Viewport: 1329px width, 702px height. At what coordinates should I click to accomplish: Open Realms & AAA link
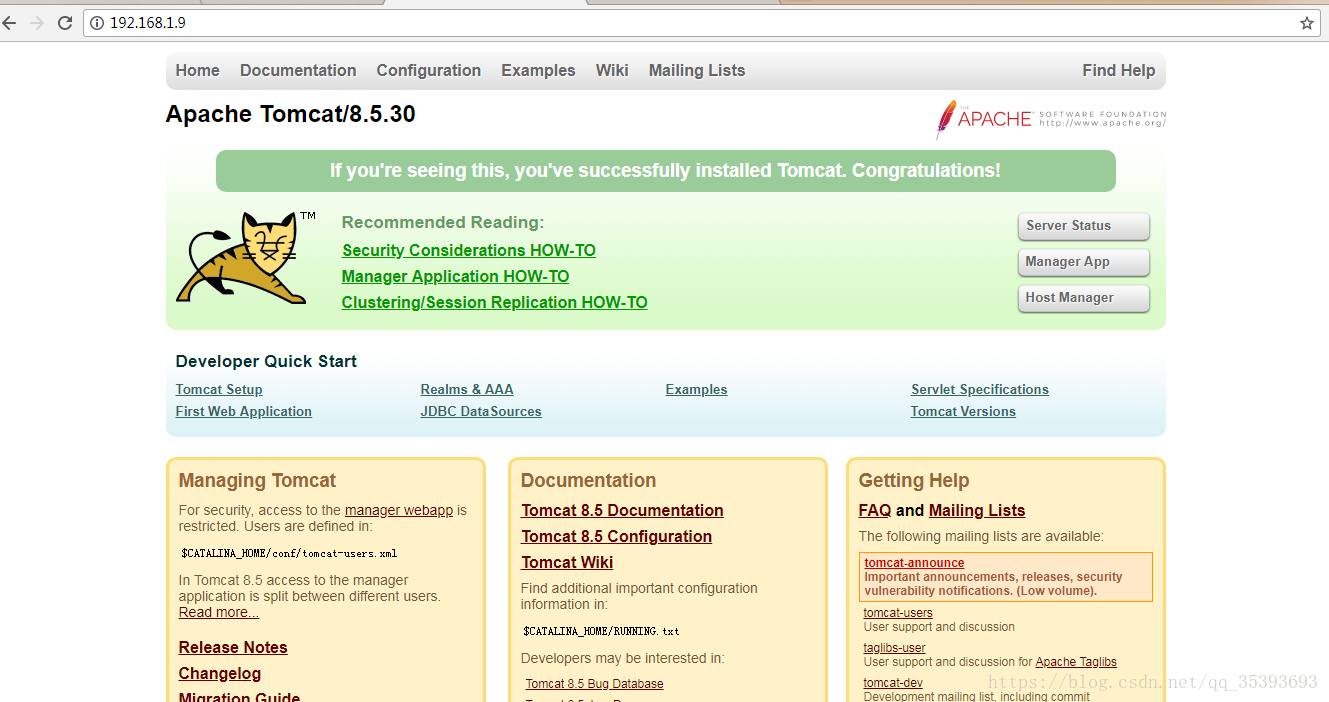coord(467,390)
